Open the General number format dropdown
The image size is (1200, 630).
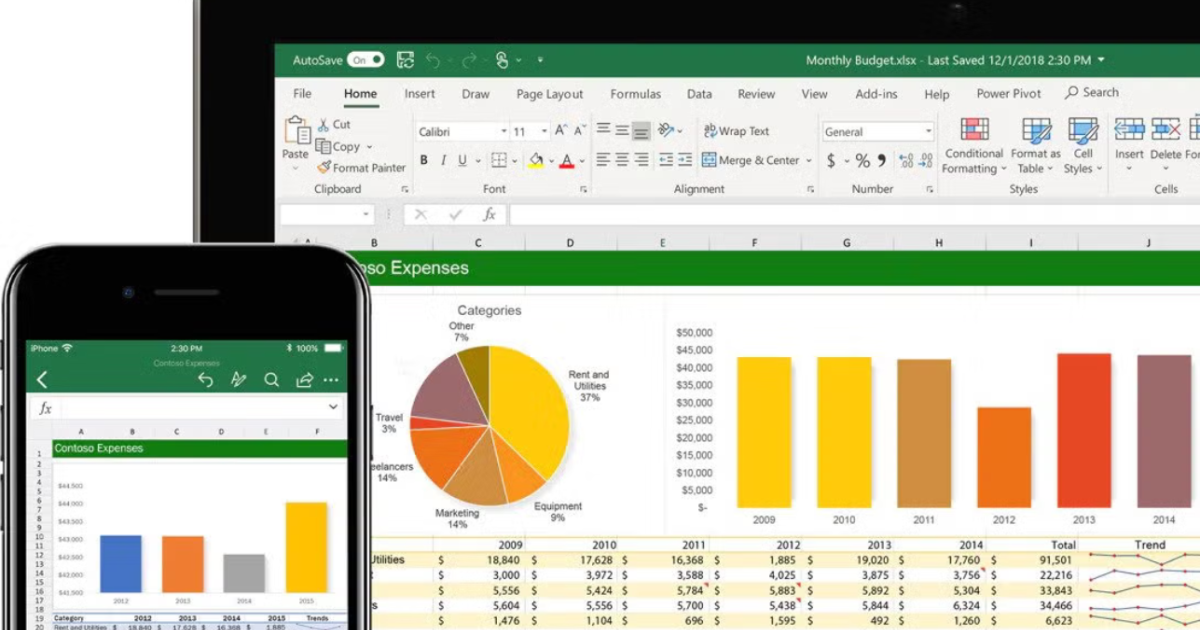928,132
